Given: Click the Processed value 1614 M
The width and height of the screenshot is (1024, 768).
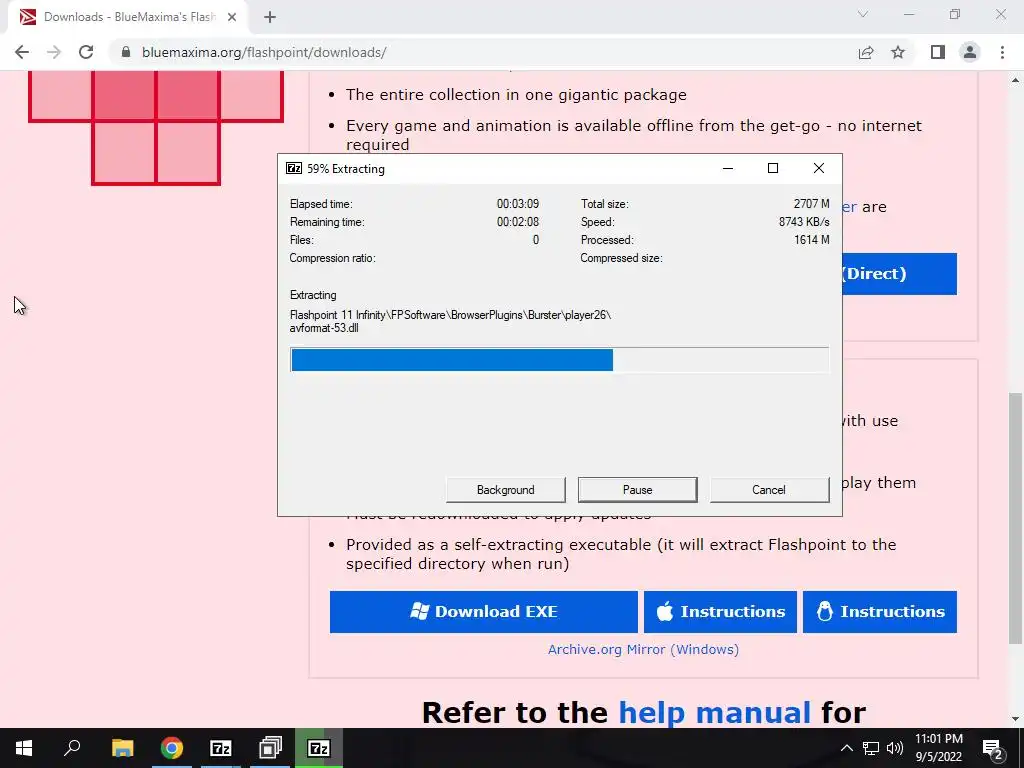Looking at the screenshot, I should (x=812, y=240).
